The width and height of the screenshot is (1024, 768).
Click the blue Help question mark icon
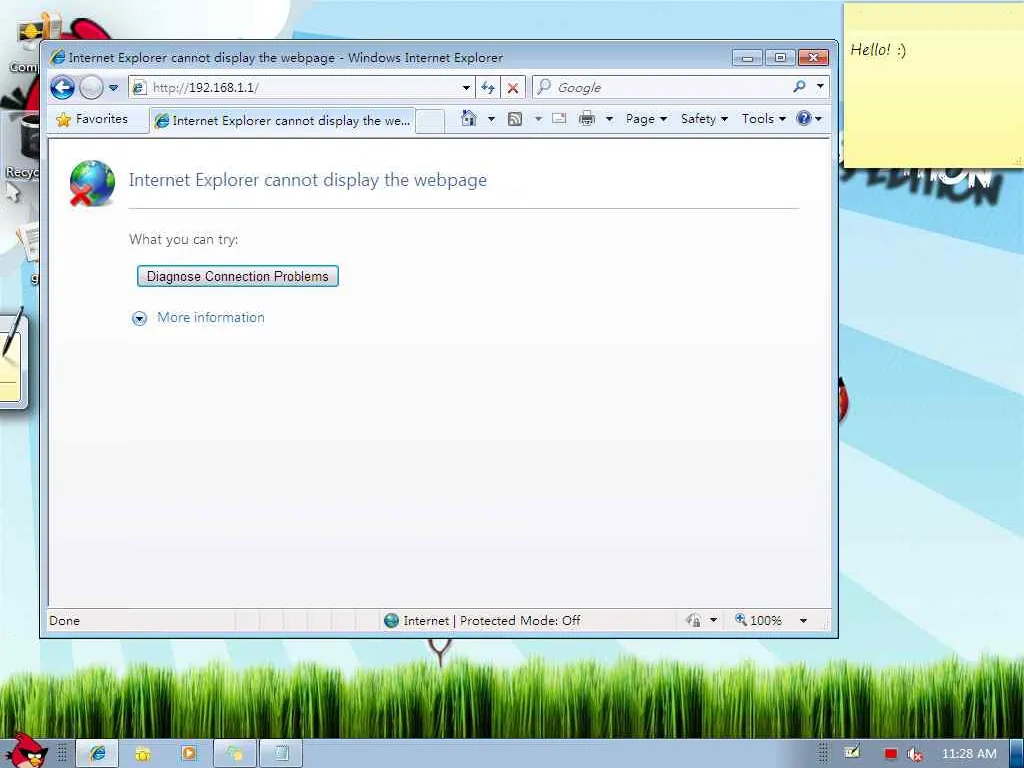click(x=804, y=118)
